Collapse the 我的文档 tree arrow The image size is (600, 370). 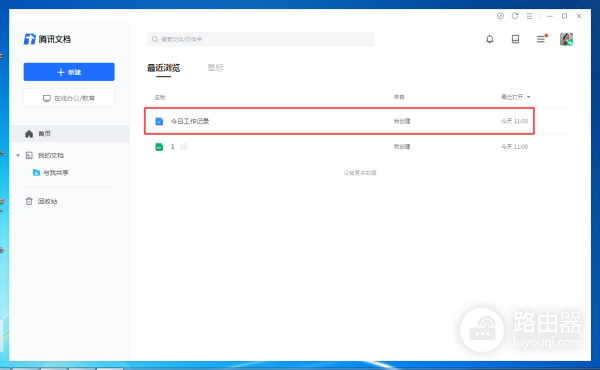coord(18,155)
